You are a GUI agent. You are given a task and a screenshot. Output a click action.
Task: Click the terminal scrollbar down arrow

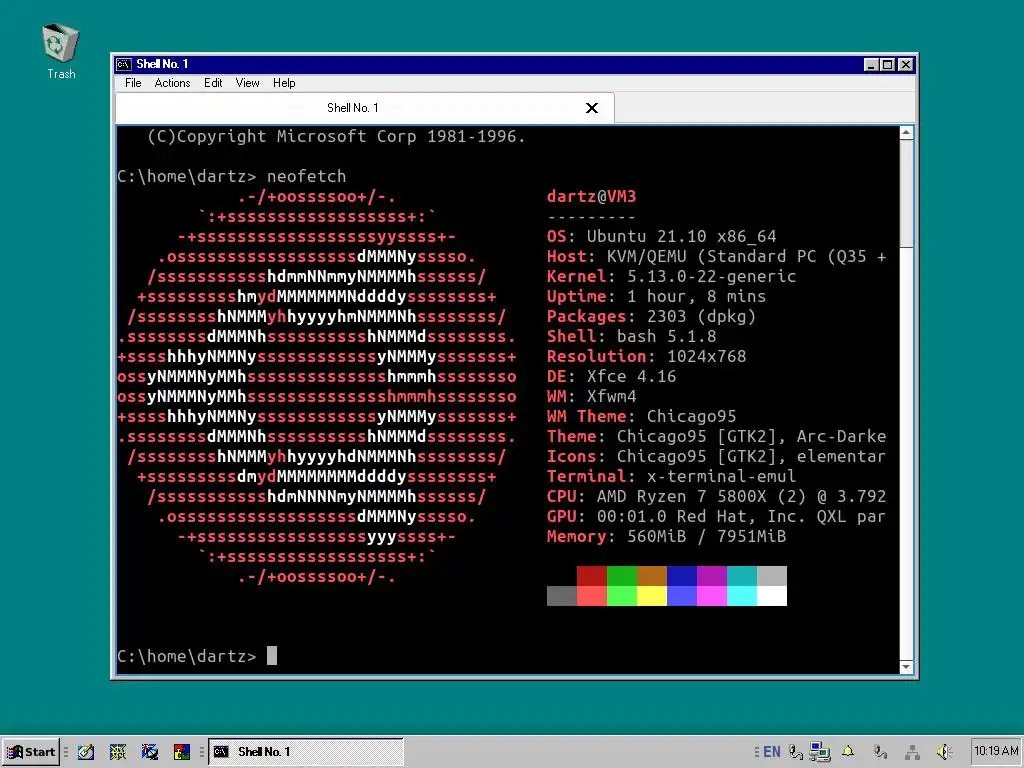coord(906,667)
